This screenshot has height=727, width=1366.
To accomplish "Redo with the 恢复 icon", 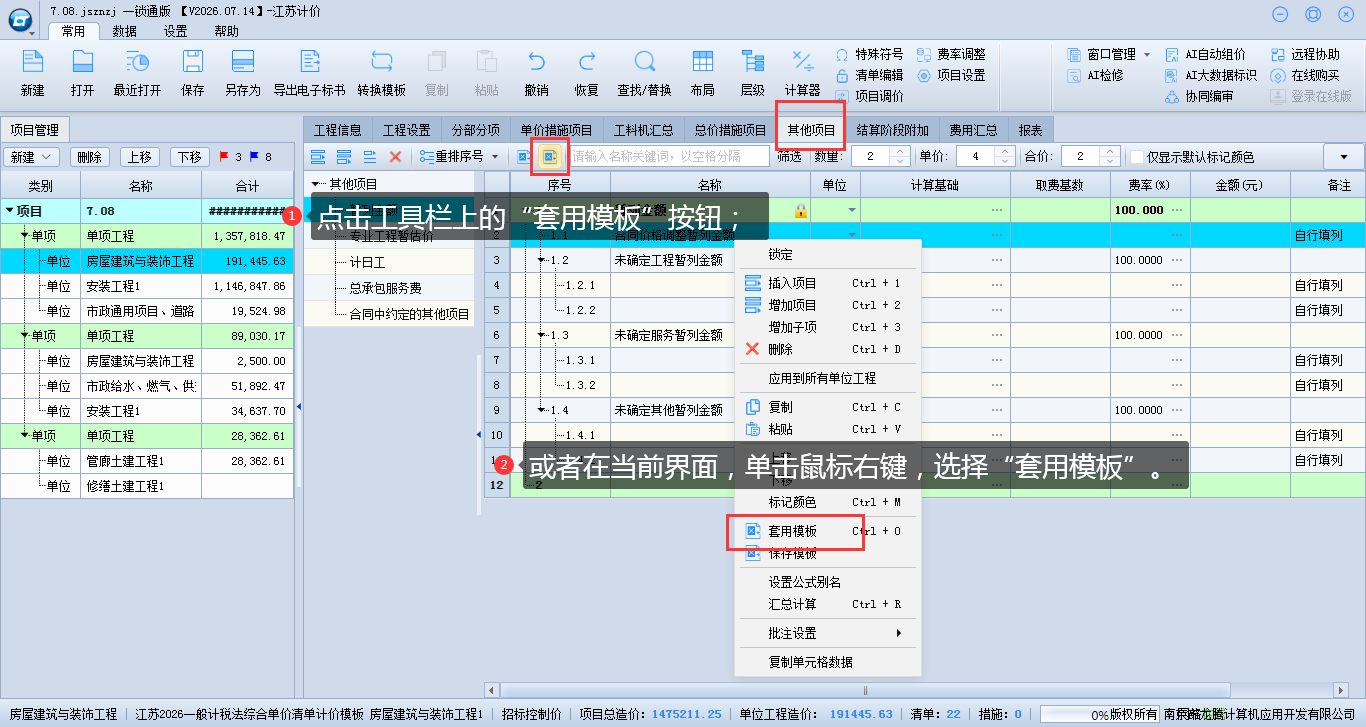I will [586, 72].
